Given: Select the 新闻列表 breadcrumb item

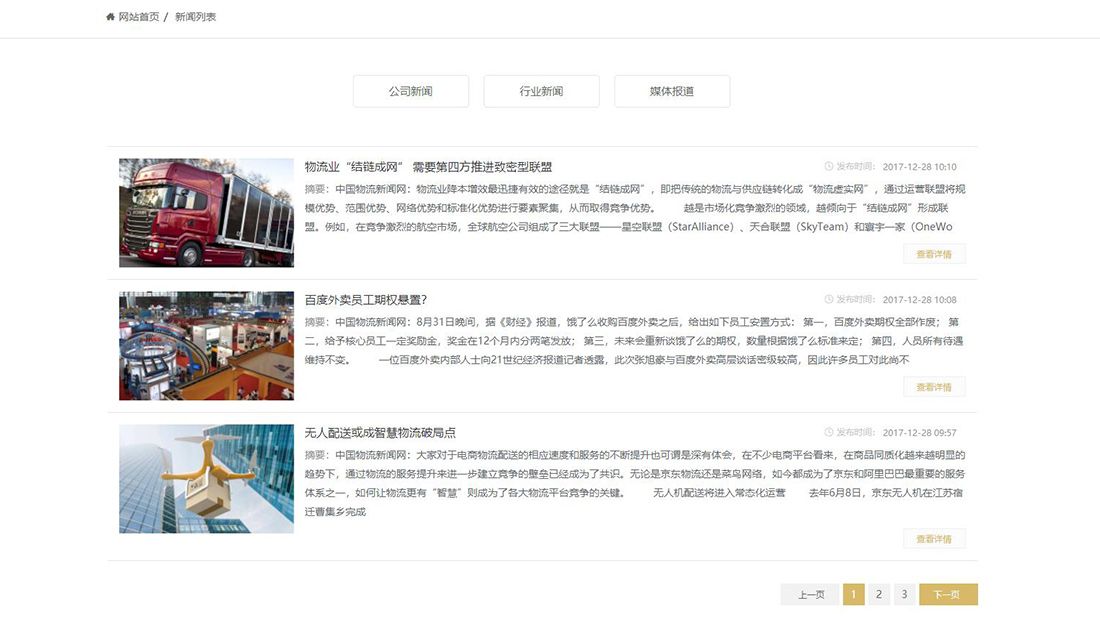Looking at the screenshot, I should (195, 17).
